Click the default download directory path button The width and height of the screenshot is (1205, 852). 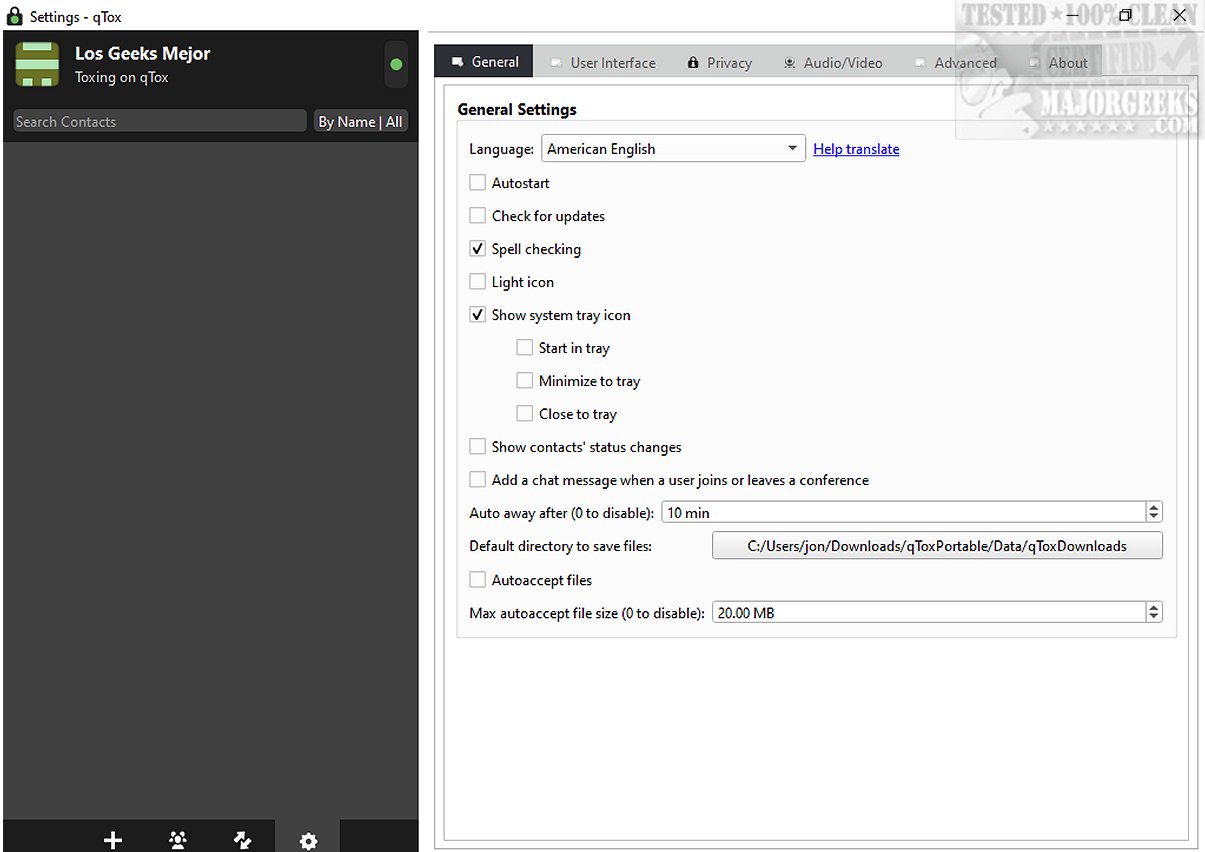click(937, 546)
